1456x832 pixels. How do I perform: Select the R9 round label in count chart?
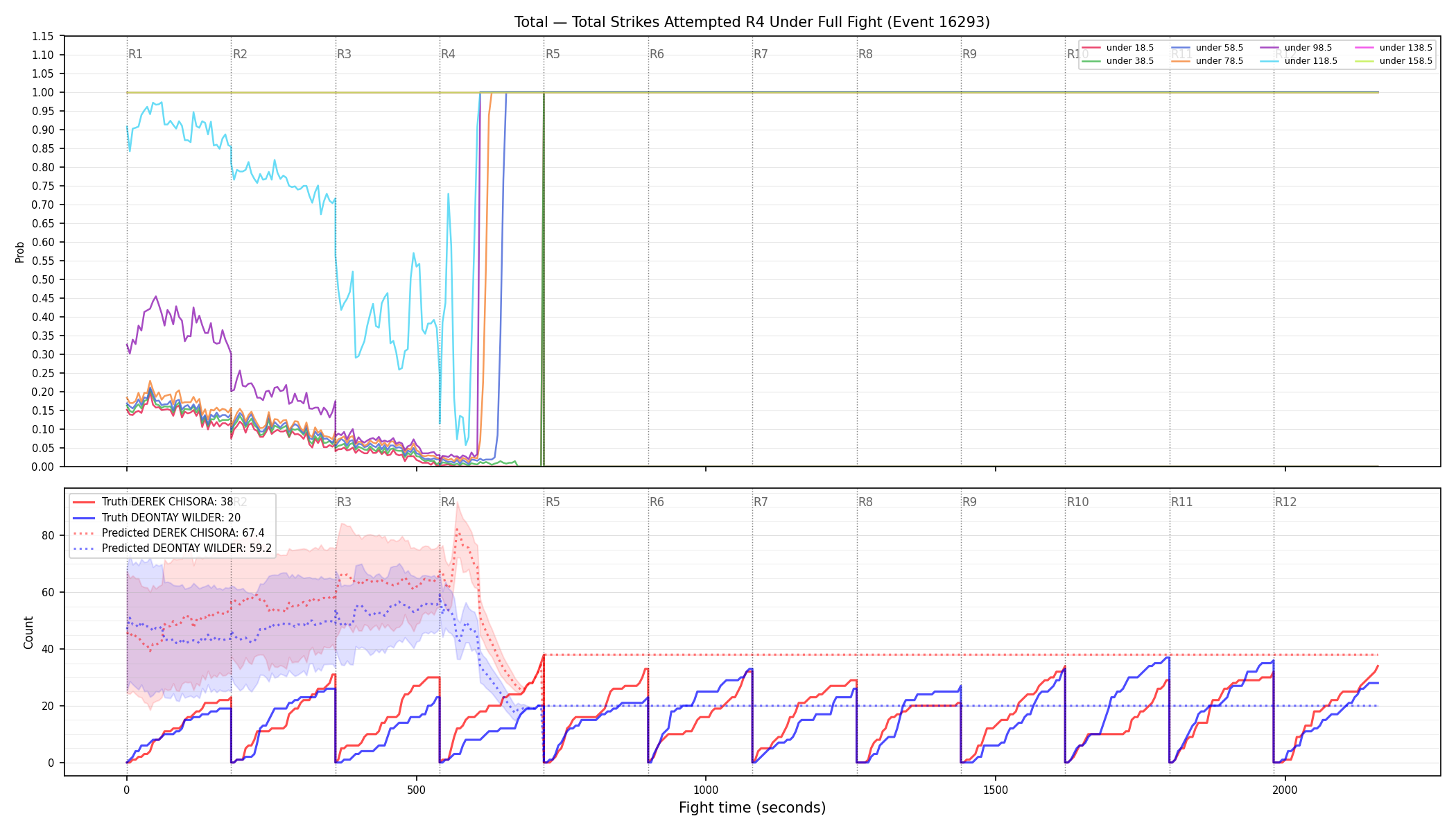[969, 502]
